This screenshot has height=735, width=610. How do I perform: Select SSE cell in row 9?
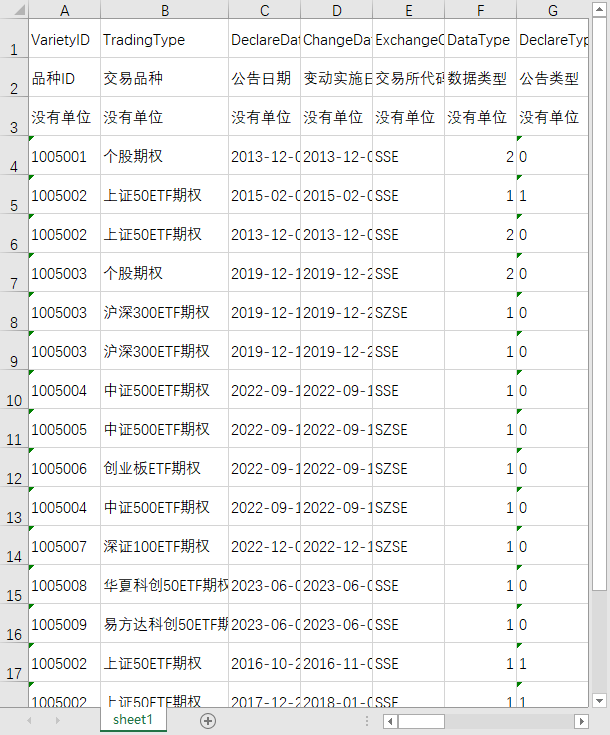(x=408, y=351)
